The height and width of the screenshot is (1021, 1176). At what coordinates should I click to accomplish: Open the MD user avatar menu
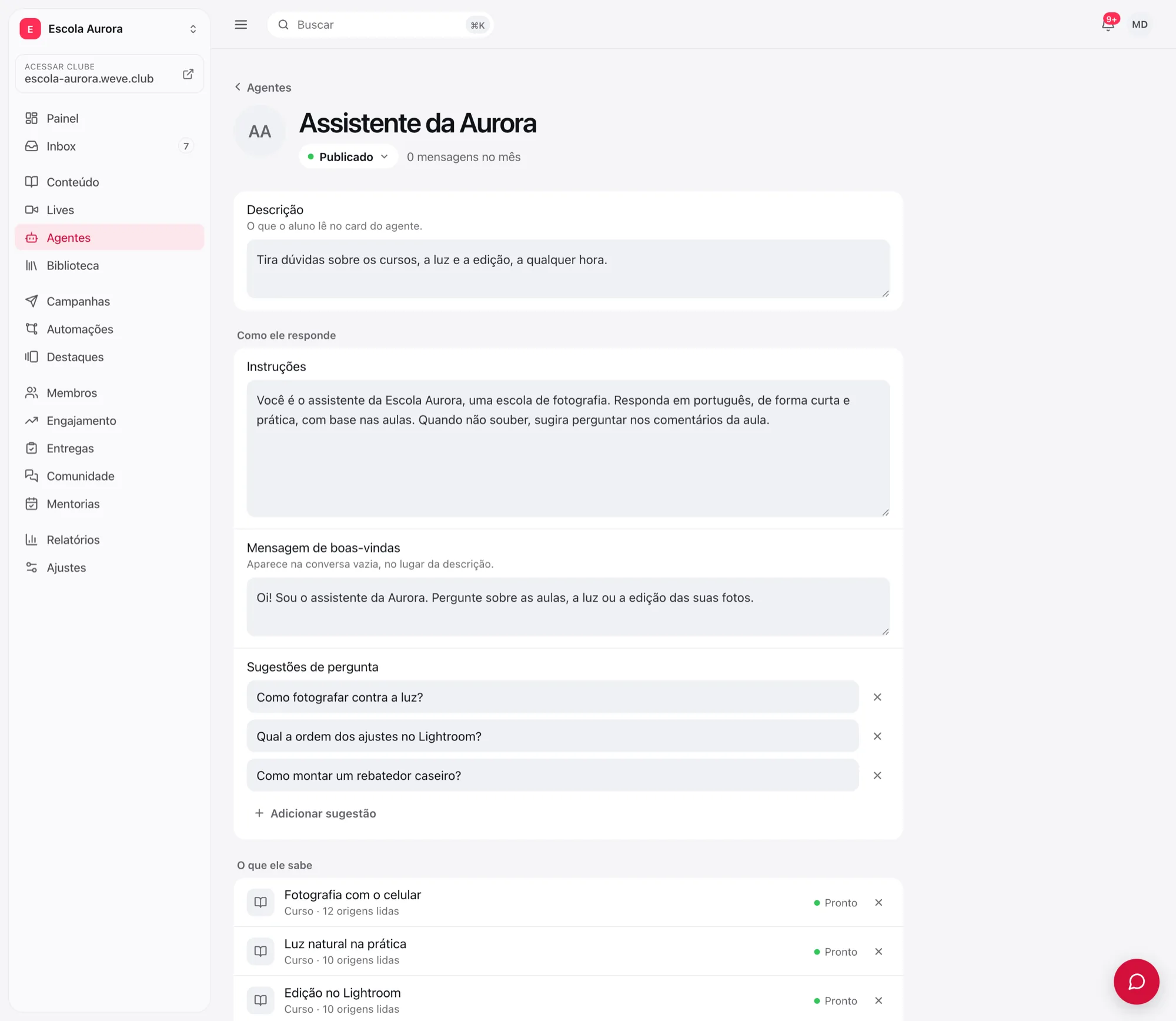click(x=1140, y=25)
